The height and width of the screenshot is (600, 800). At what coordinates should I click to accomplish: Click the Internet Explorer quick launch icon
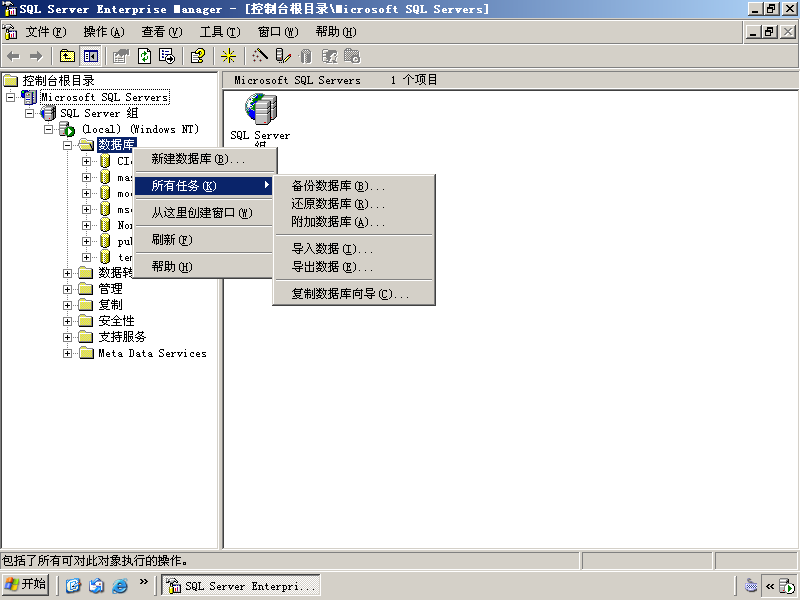pyautogui.click(x=120, y=585)
